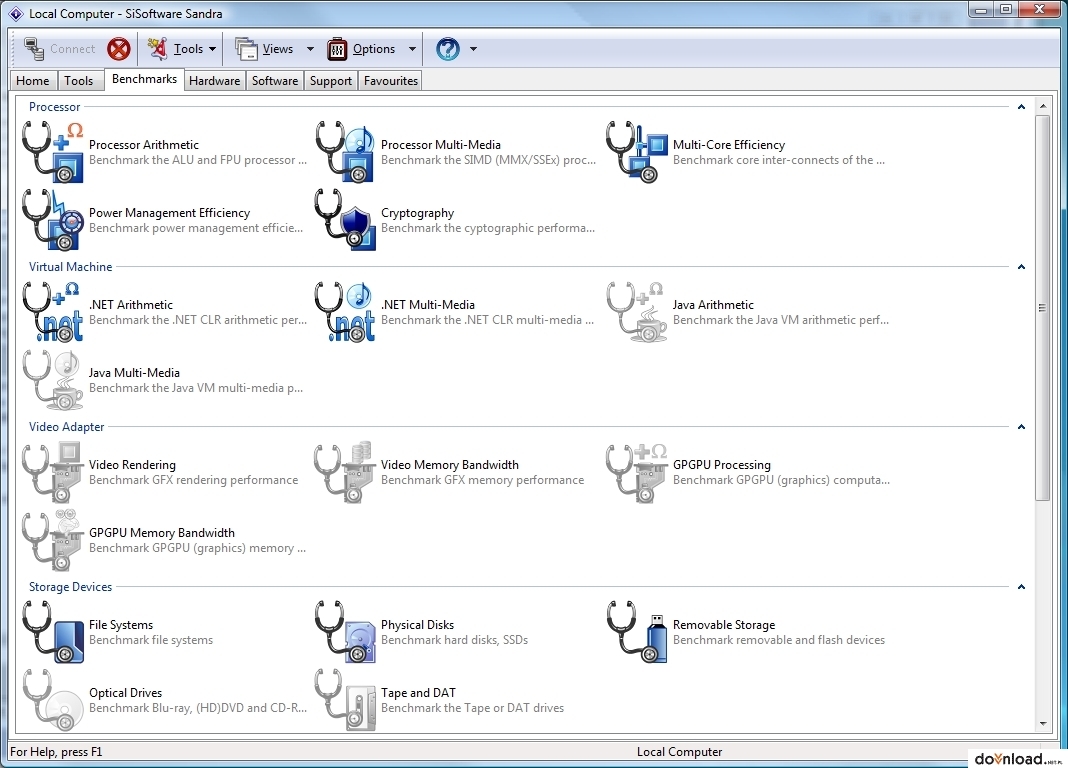
Task: Collapse the Storage Devices section
Action: [1021, 587]
